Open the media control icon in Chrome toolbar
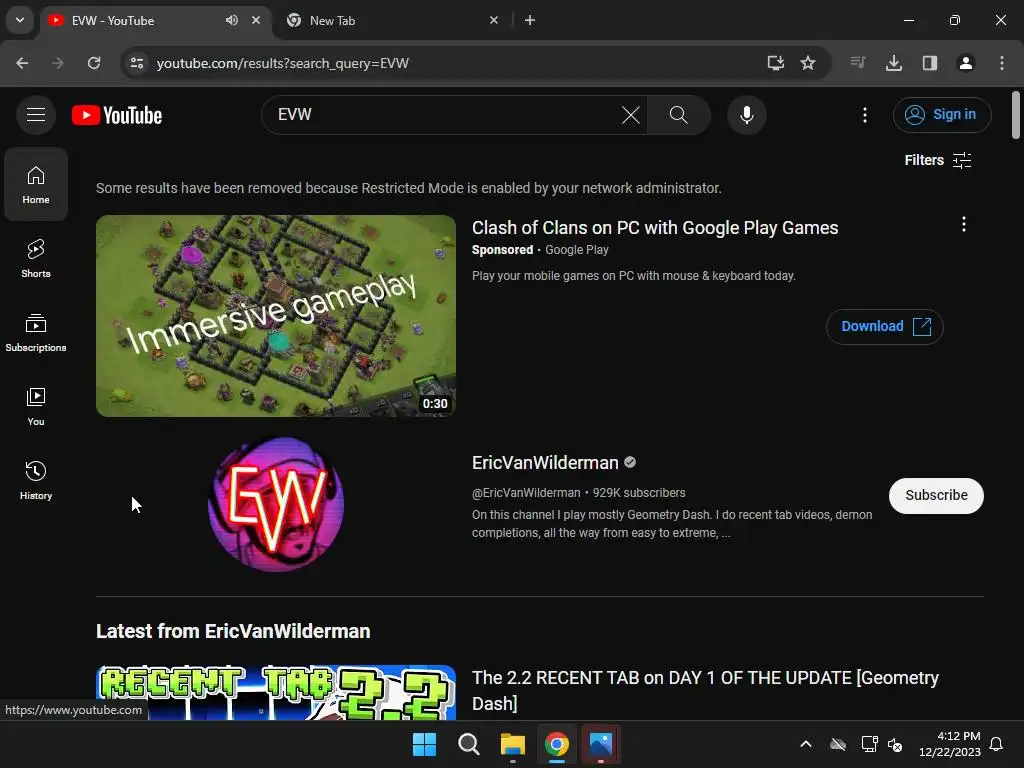 pyautogui.click(x=858, y=63)
